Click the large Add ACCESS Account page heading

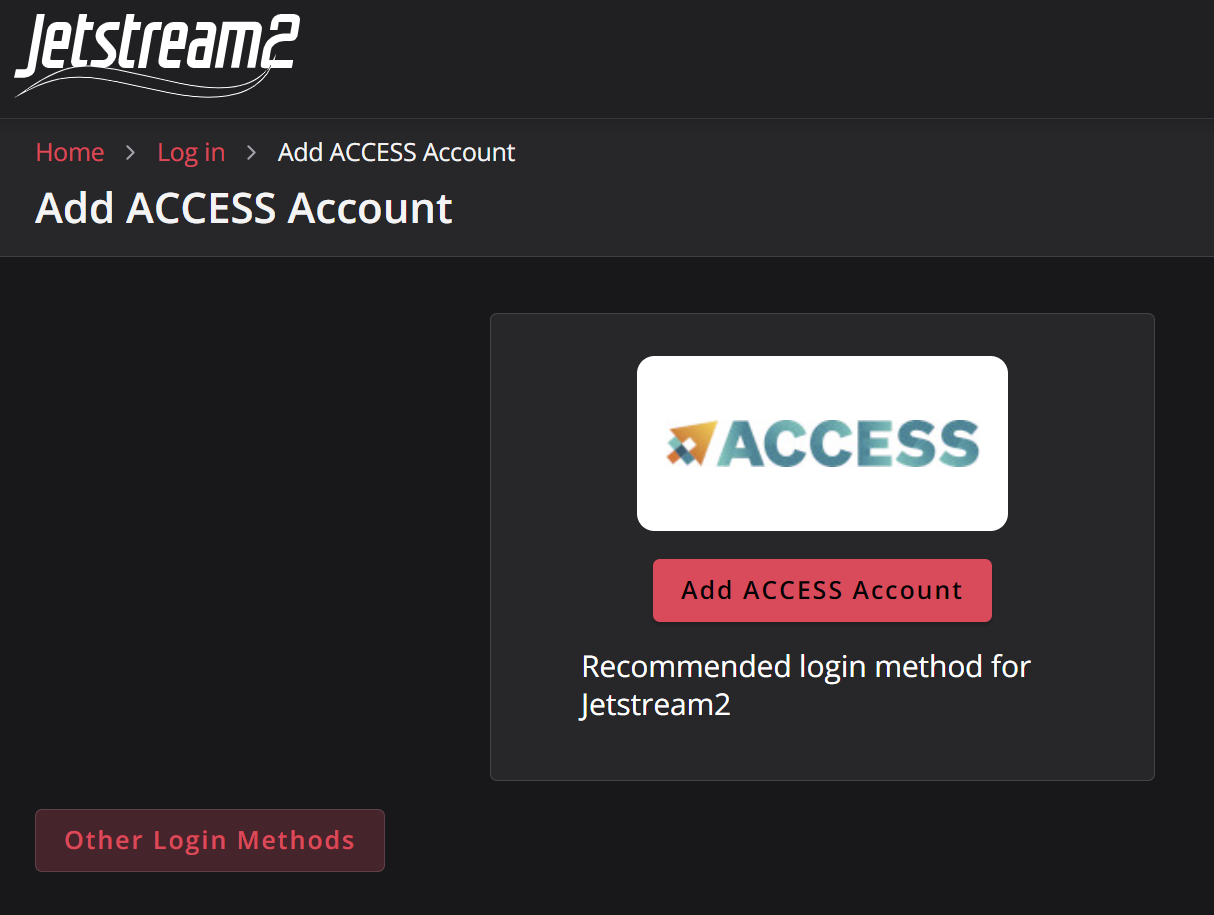tap(244, 208)
